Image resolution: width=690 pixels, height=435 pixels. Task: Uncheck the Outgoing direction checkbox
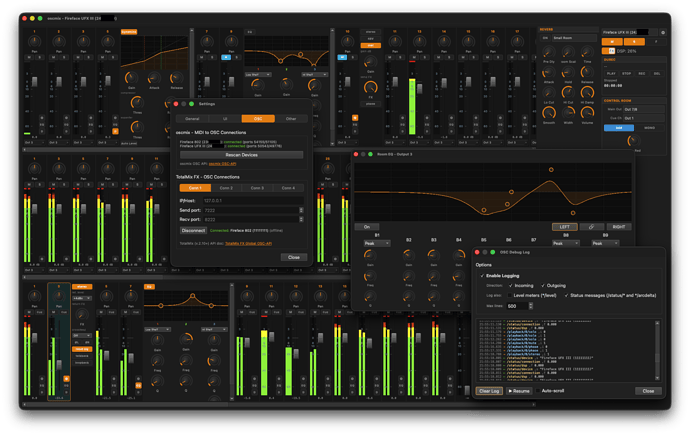(543, 285)
